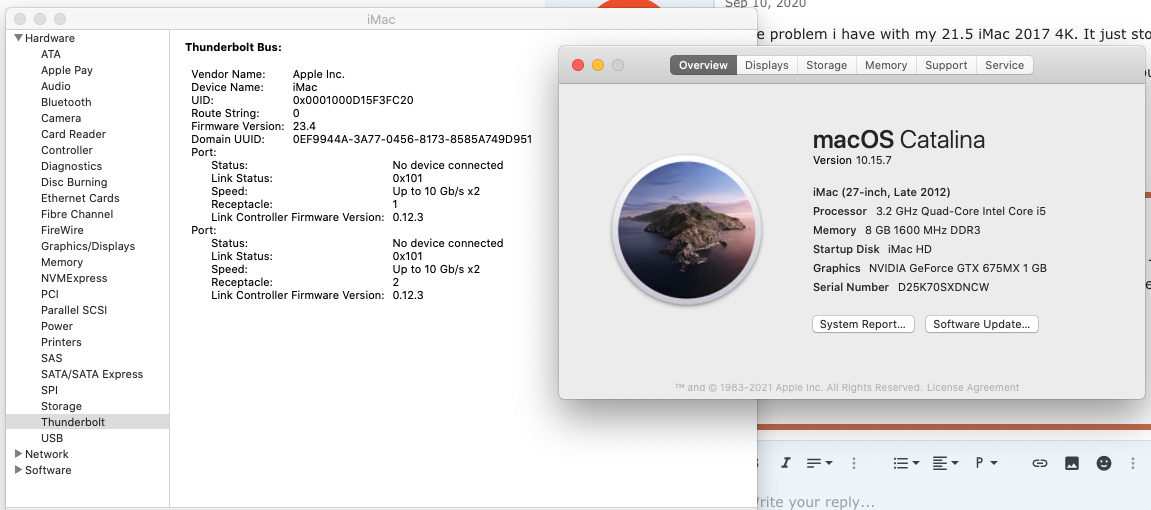Viewport: 1151px width, 510px height.
Task: Insert a link in the reply editor
Action: coord(1039,463)
